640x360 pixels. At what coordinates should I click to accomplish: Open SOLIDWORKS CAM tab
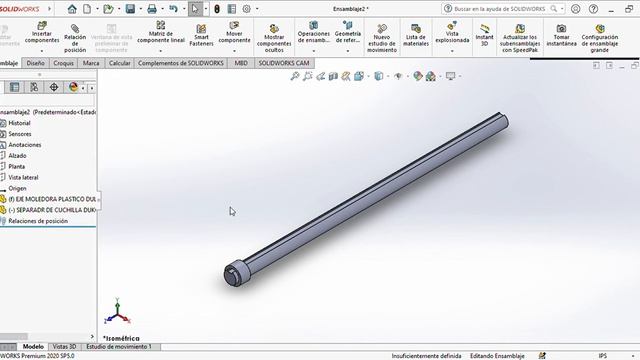pos(284,63)
